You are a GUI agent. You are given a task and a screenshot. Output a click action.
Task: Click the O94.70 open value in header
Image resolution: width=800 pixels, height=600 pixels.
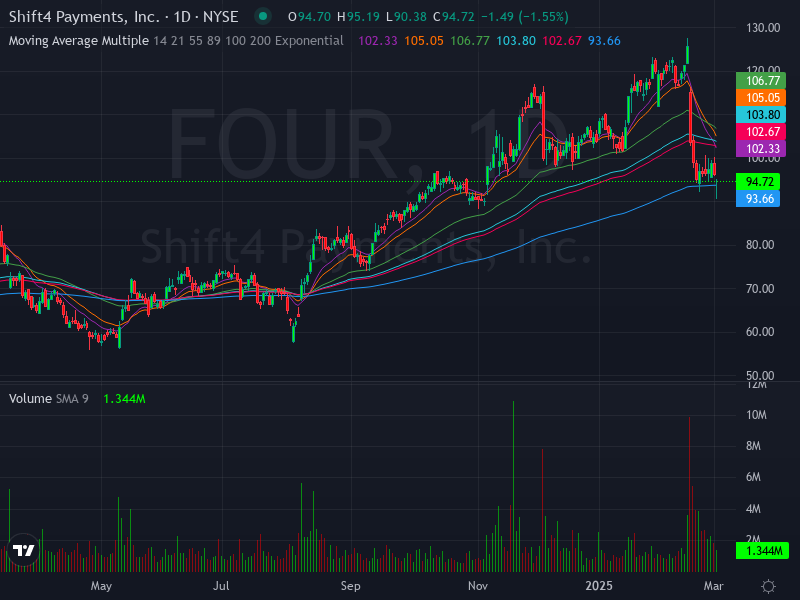(x=309, y=17)
